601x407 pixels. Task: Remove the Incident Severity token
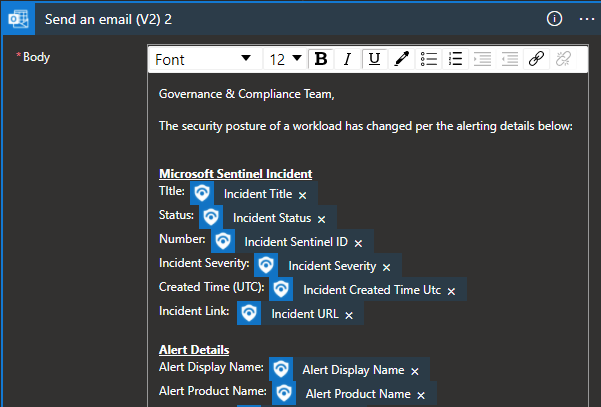pyautogui.click(x=386, y=268)
